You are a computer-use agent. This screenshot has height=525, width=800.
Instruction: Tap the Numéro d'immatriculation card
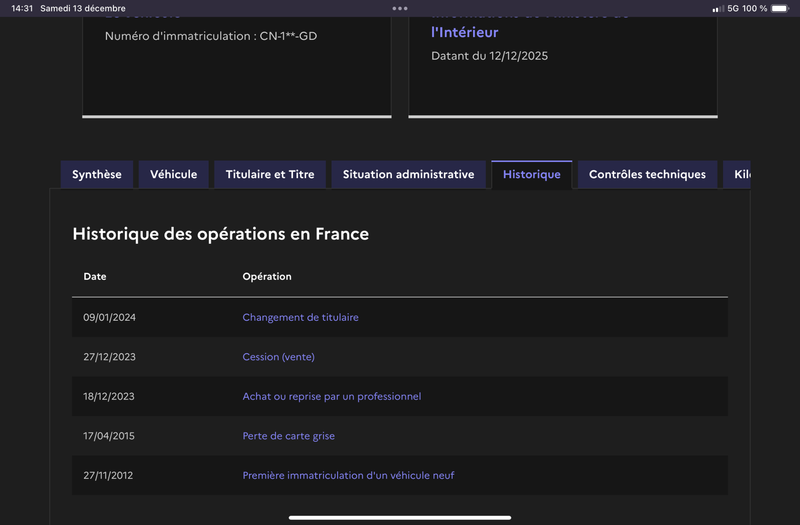click(x=236, y=60)
